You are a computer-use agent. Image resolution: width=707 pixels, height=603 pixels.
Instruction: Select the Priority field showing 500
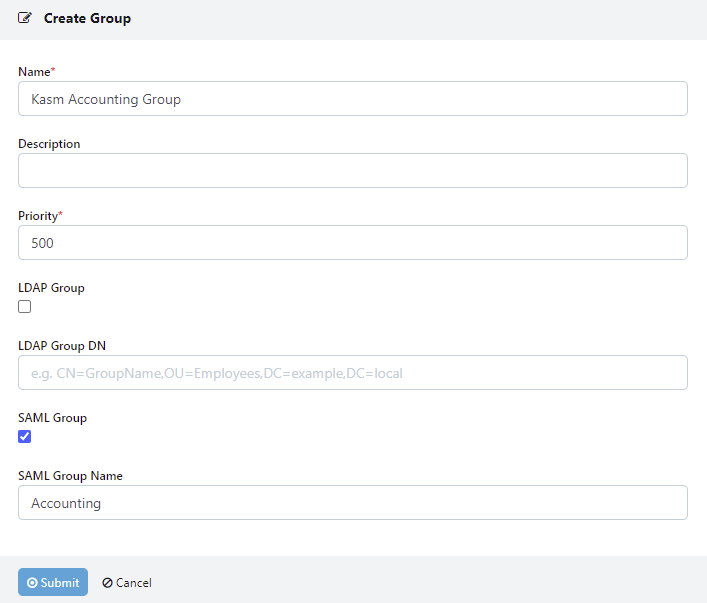tap(352, 243)
